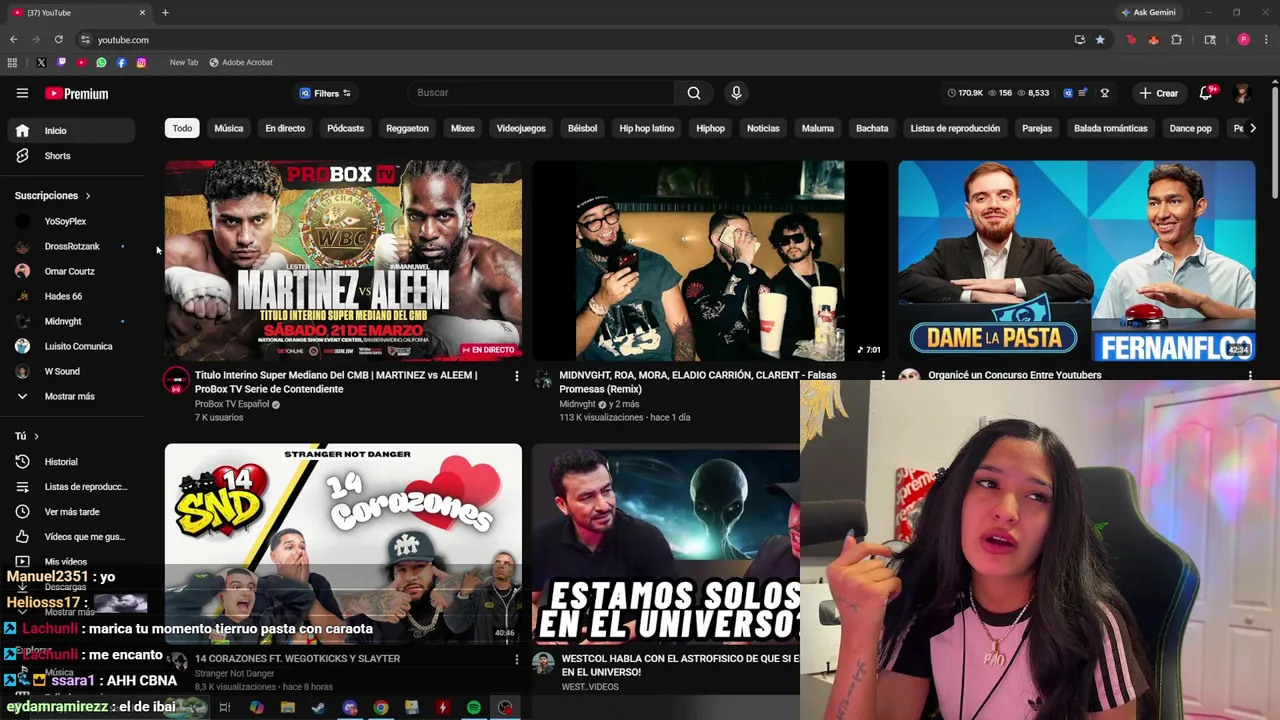The width and height of the screenshot is (1280, 720).
Task: Select the Reggaeton filter chip
Action: (x=407, y=128)
